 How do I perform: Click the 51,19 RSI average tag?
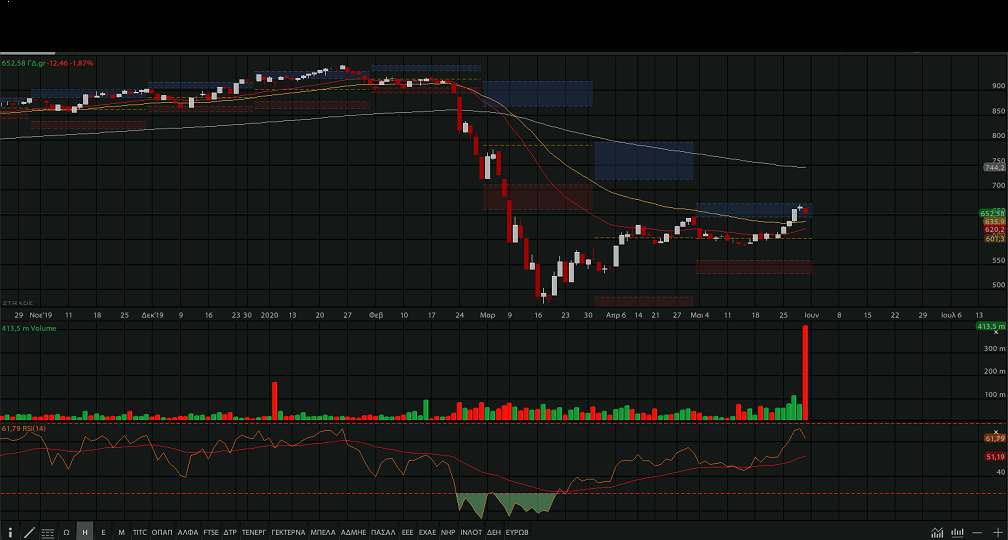pos(994,456)
